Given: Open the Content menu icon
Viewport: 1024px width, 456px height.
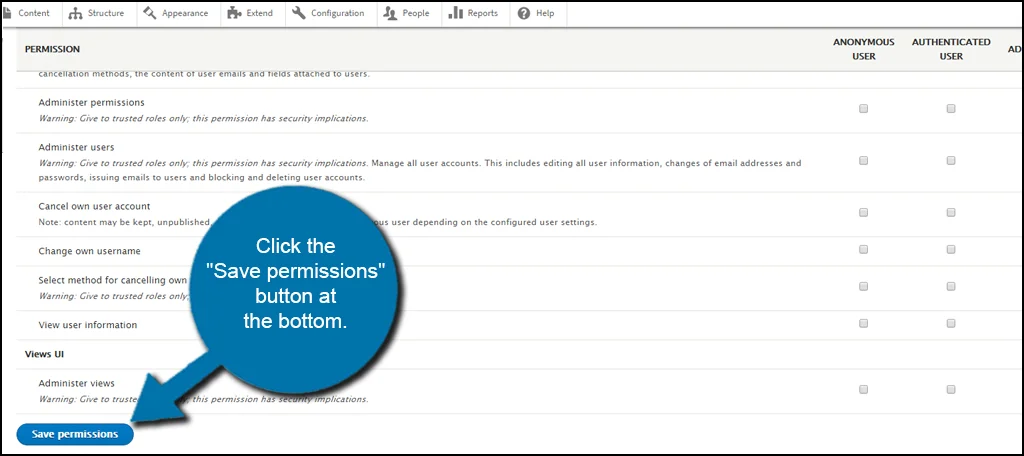Looking at the screenshot, I should tap(8, 13).
